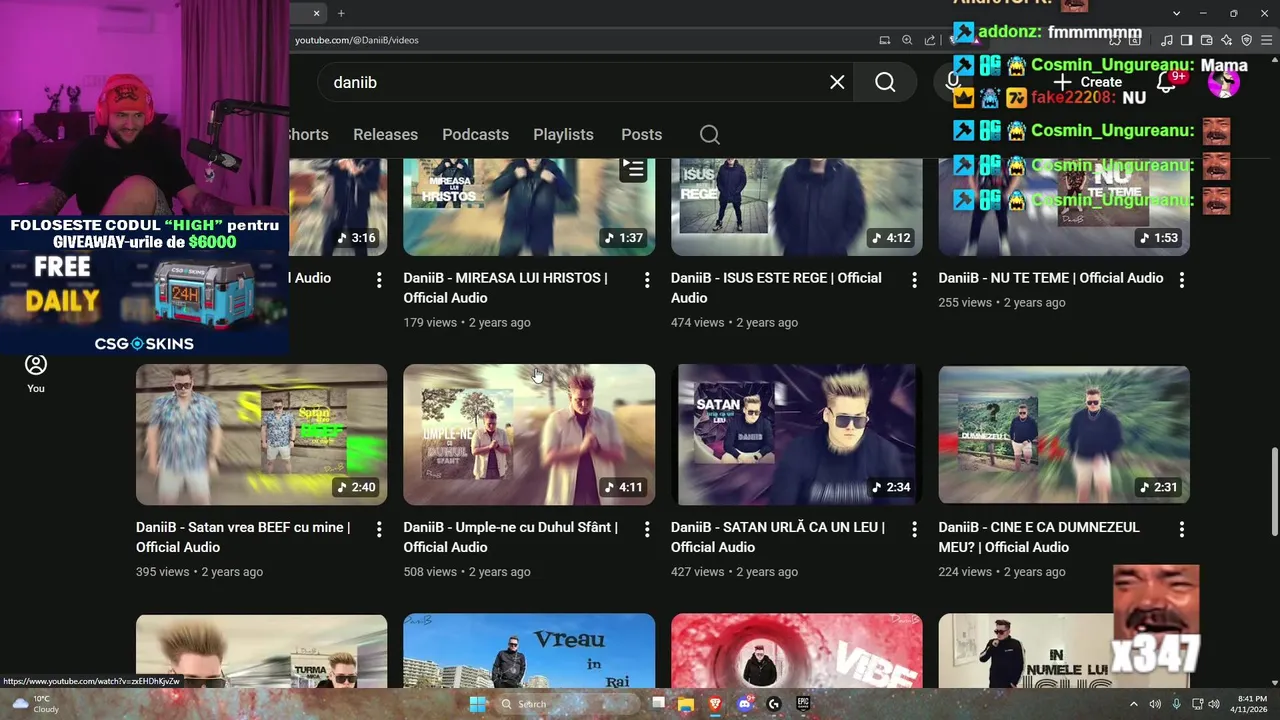Open Umple-ne cu Duhul Sfânt title link

(510, 537)
